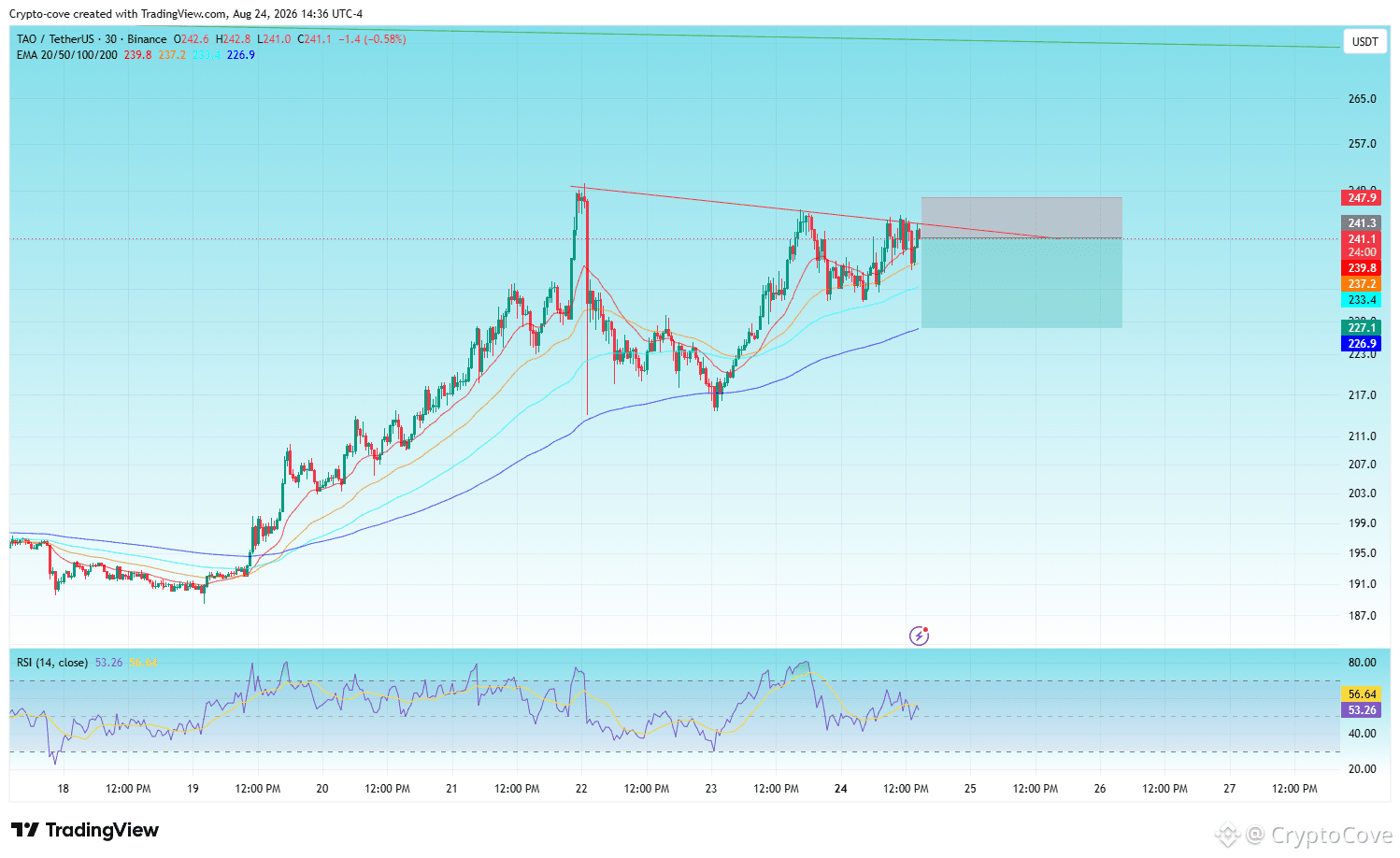Click the red 239.8 EMA price label
The image size is (1400, 858).
point(1362,268)
